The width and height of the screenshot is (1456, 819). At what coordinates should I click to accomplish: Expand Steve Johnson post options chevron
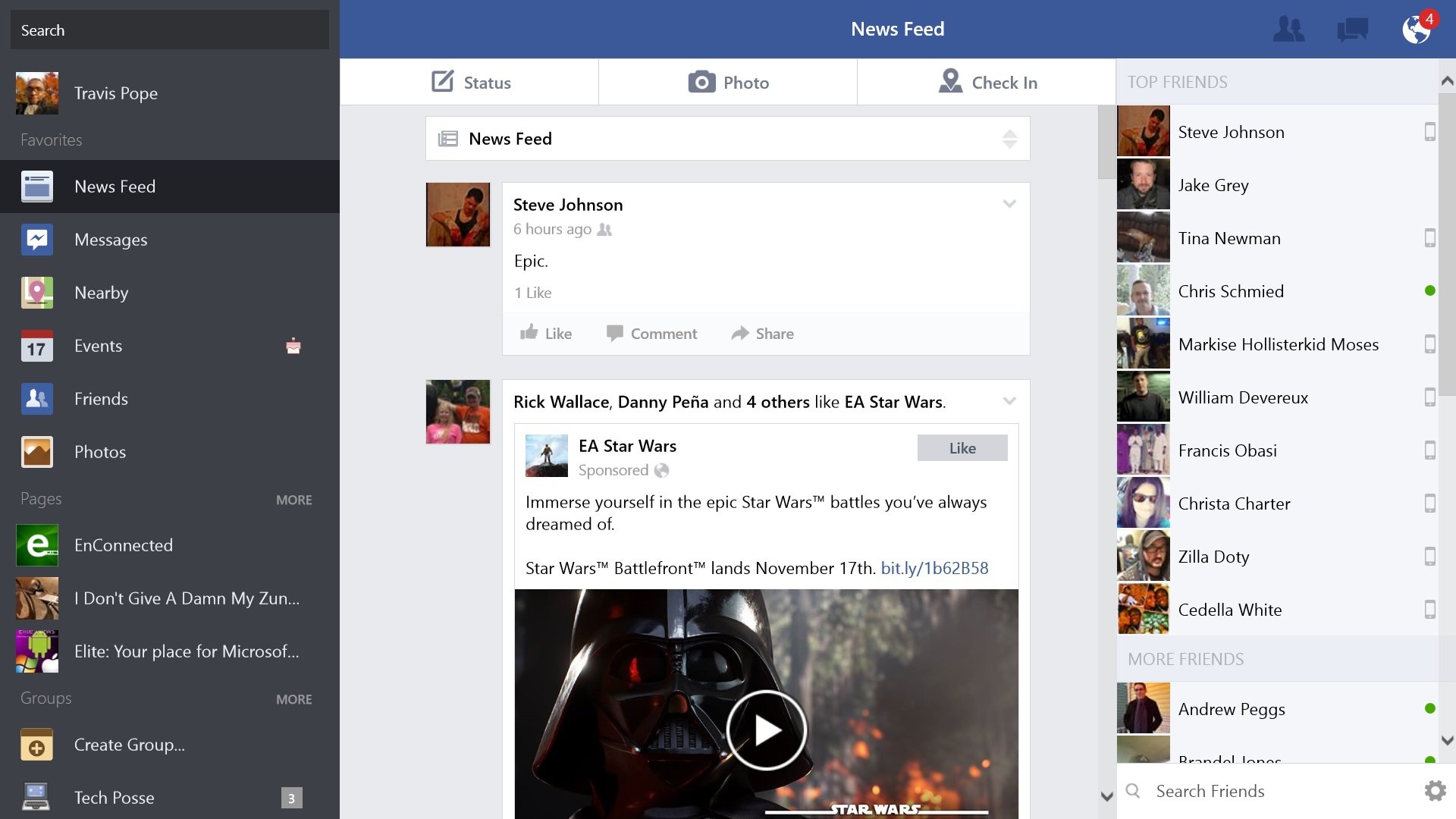(x=1009, y=203)
